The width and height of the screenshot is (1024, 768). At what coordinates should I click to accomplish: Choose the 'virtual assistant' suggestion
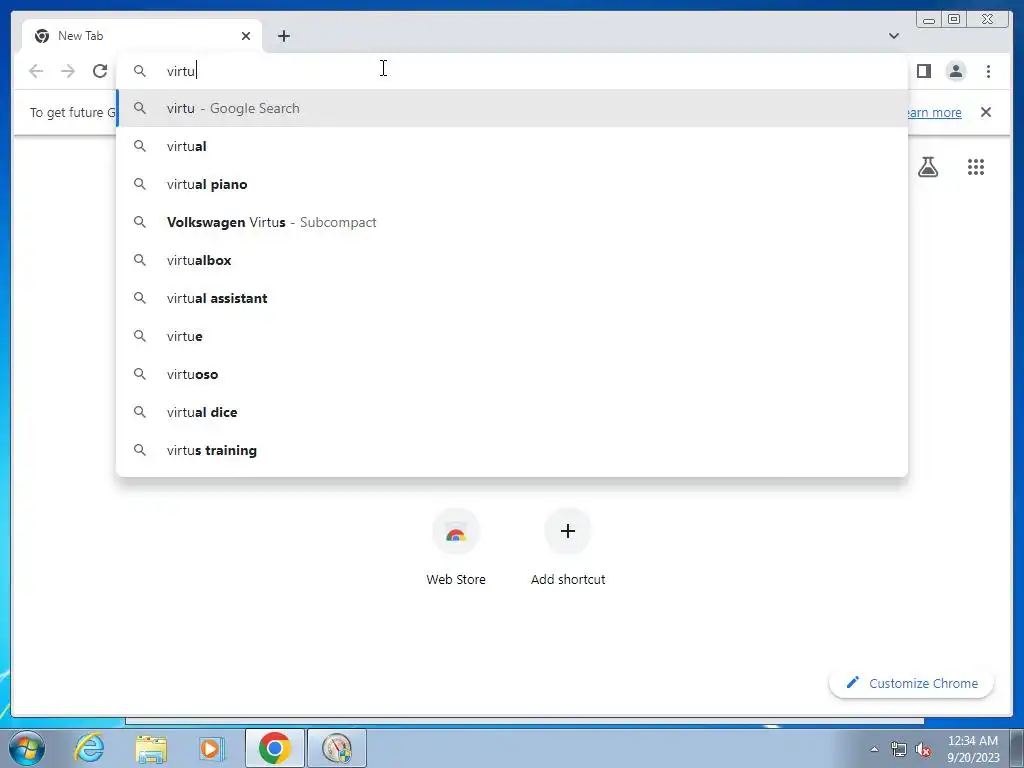[512, 298]
